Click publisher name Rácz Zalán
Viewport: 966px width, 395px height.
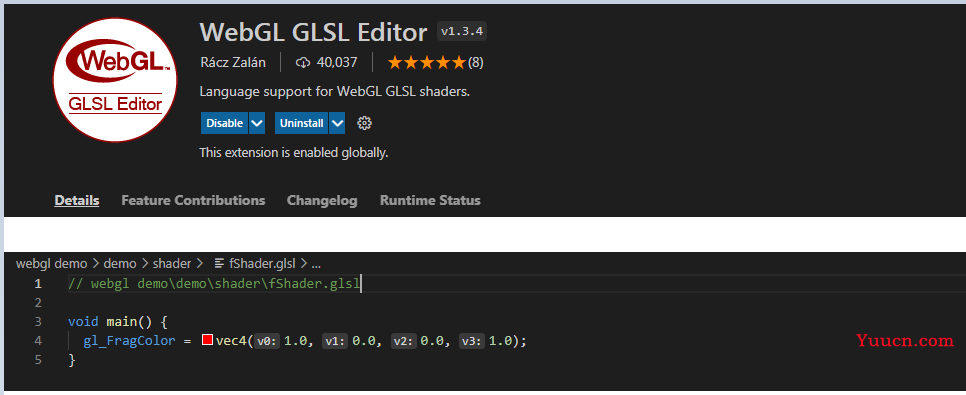click(233, 62)
